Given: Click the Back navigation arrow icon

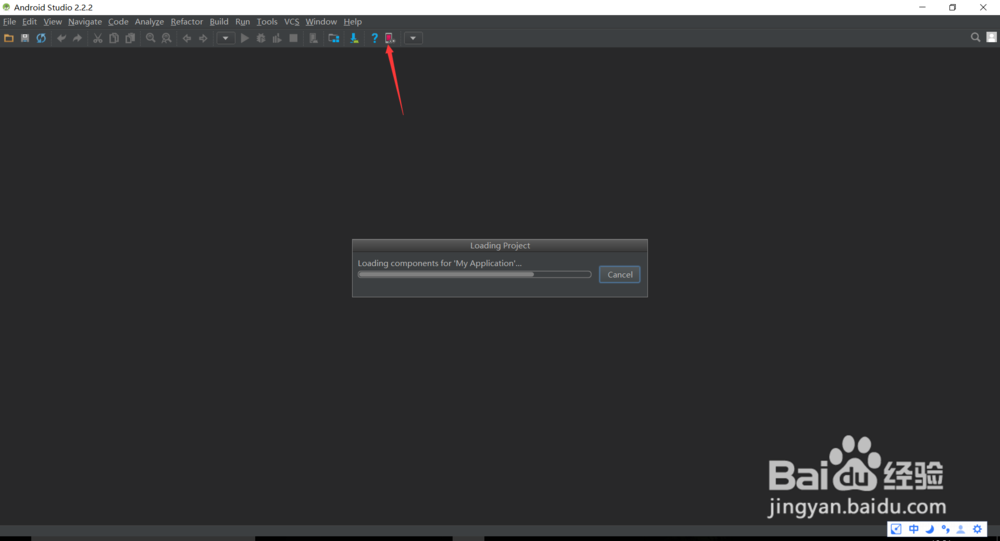Looking at the screenshot, I should (x=187, y=38).
